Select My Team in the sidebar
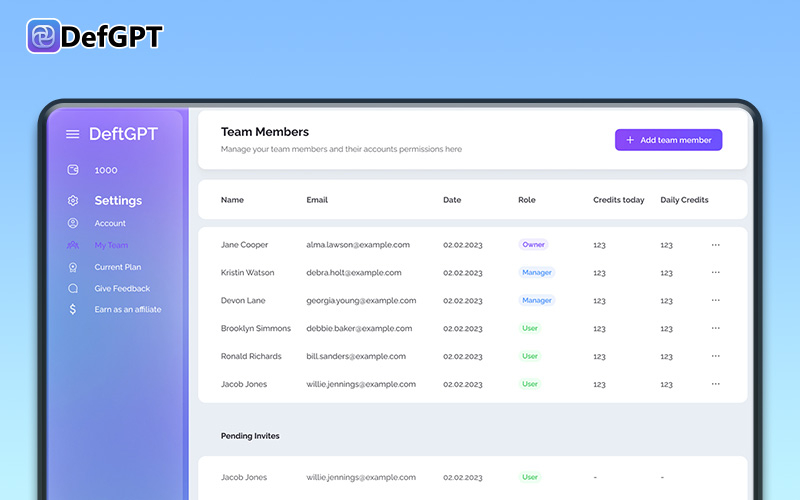The image size is (800, 500). pyautogui.click(x=111, y=245)
